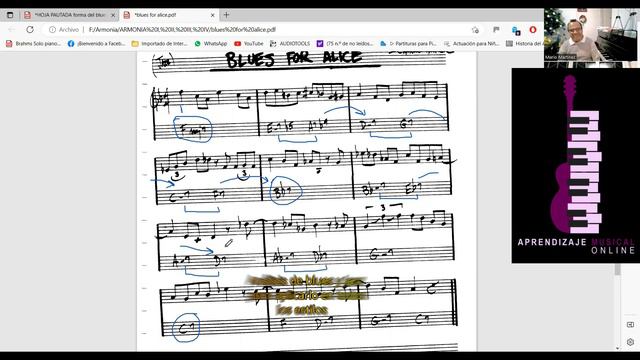Open the collections flag icon

coord(496,29)
